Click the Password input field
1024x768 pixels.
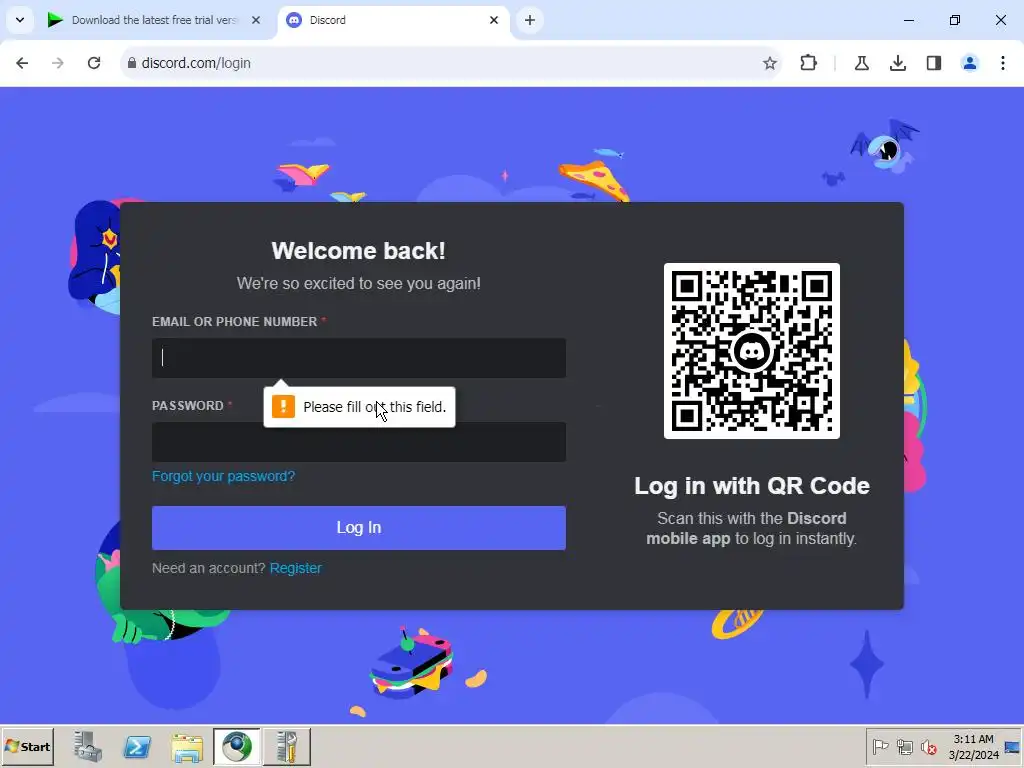(x=359, y=442)
